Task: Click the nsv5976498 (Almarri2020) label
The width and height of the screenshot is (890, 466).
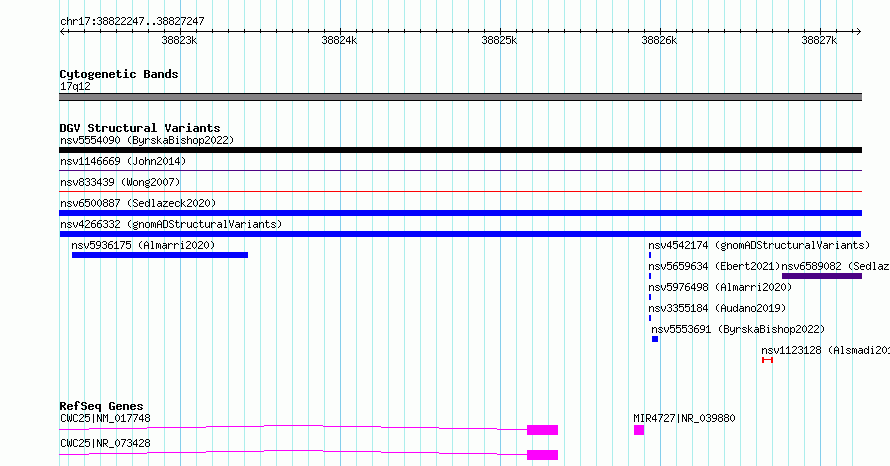Action: [x=720, y=287]
